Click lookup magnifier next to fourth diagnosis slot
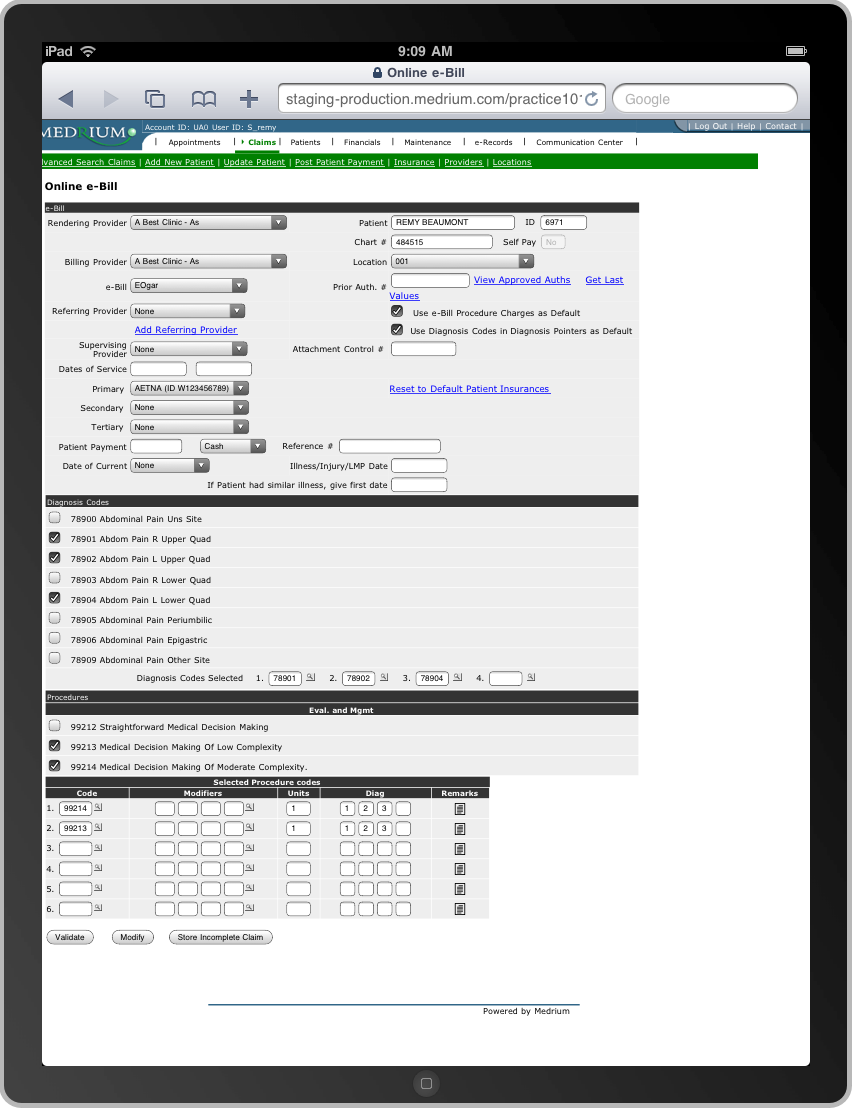Screen dimensions: 852x1108 coord(530,678)
